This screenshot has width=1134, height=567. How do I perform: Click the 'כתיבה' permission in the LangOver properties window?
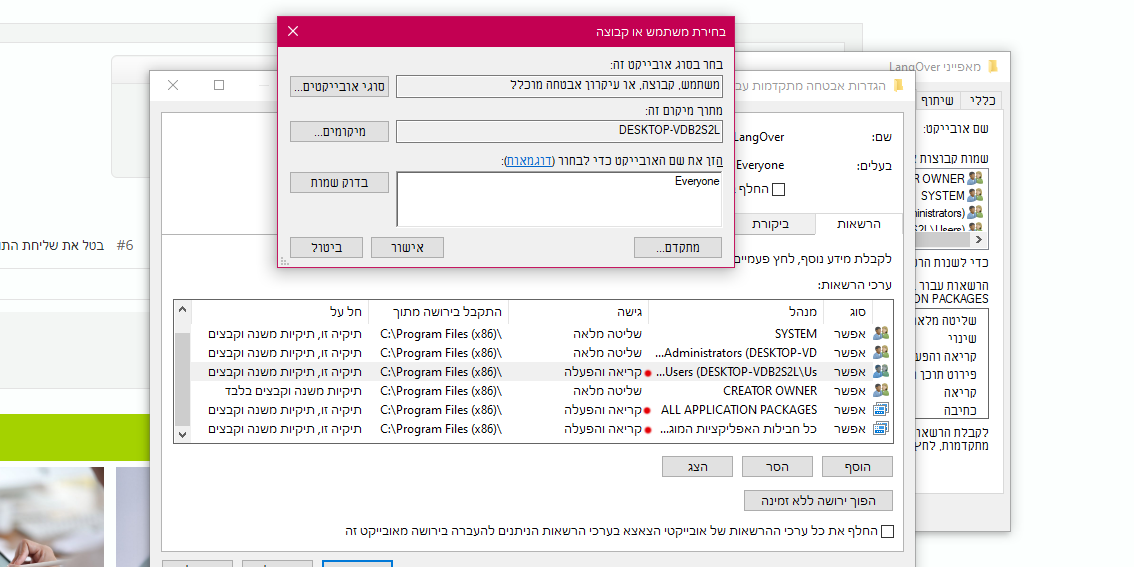coord(960,410)
